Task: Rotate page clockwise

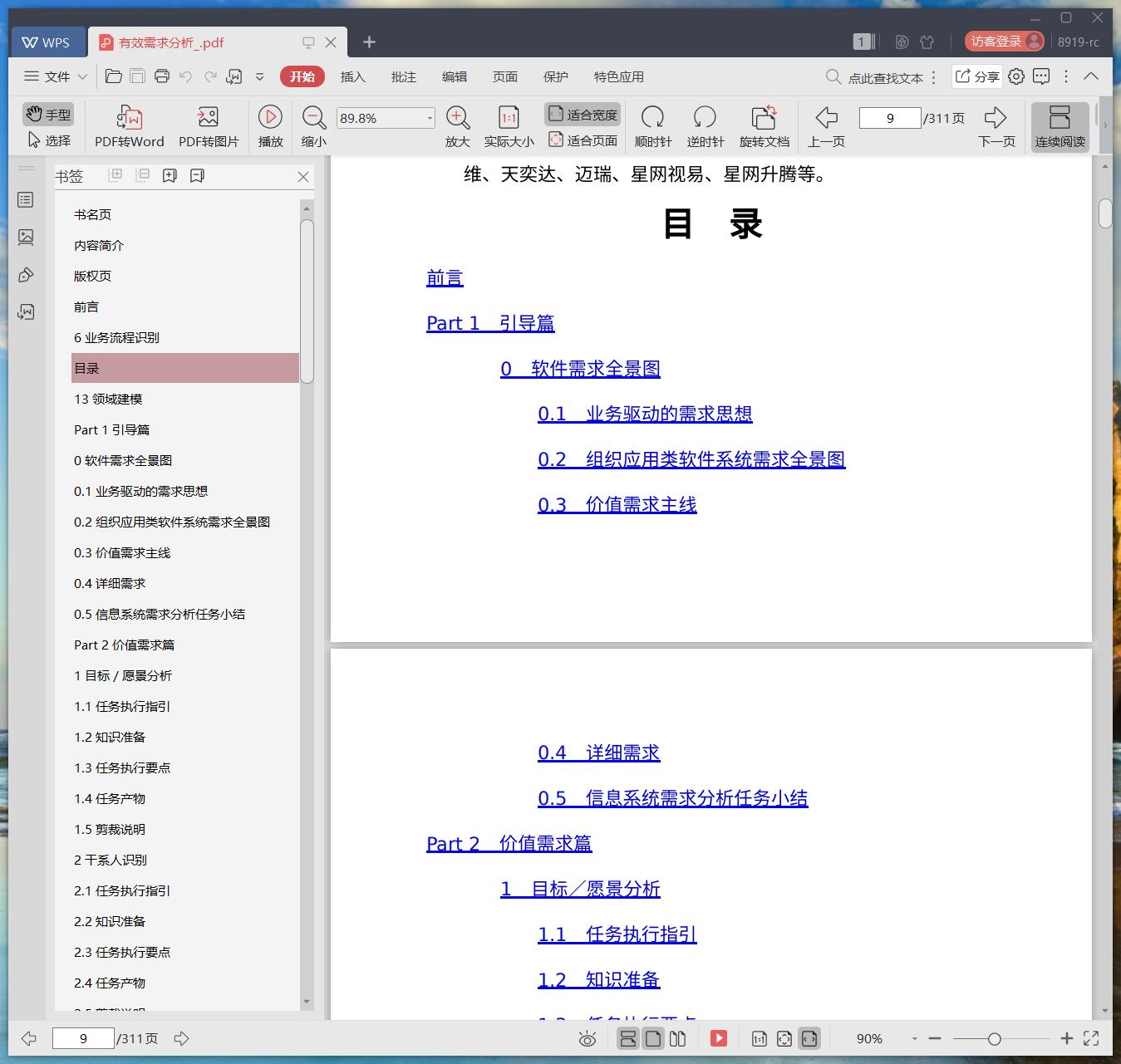Action: pyautogui.click(x=652, y=126)
